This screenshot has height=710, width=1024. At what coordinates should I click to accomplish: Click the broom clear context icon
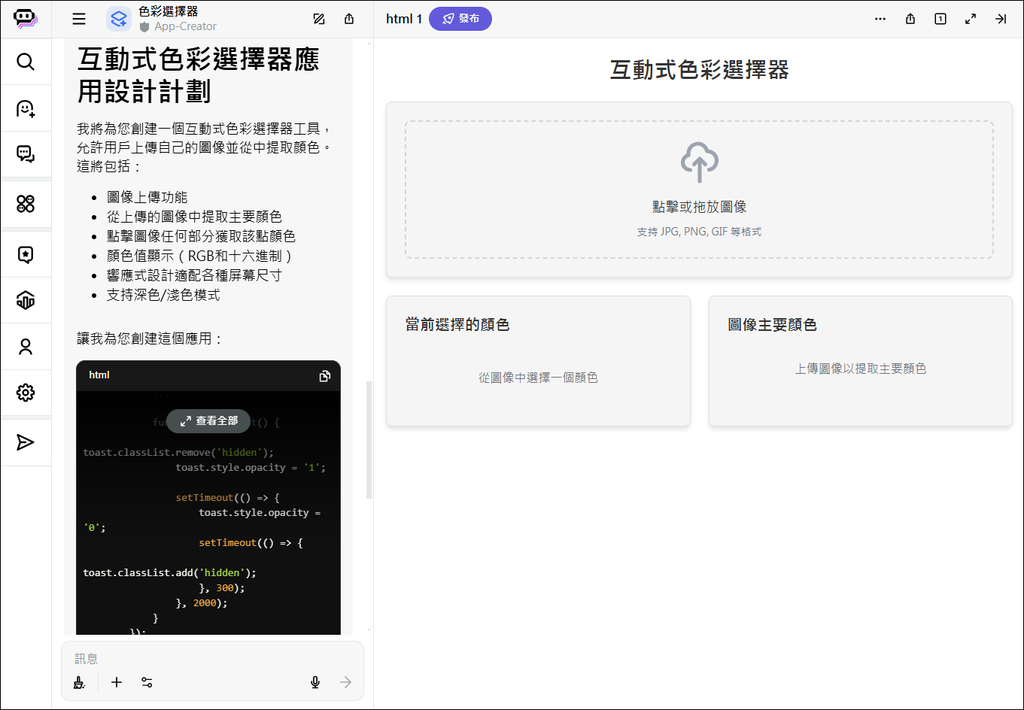(80, 683)
